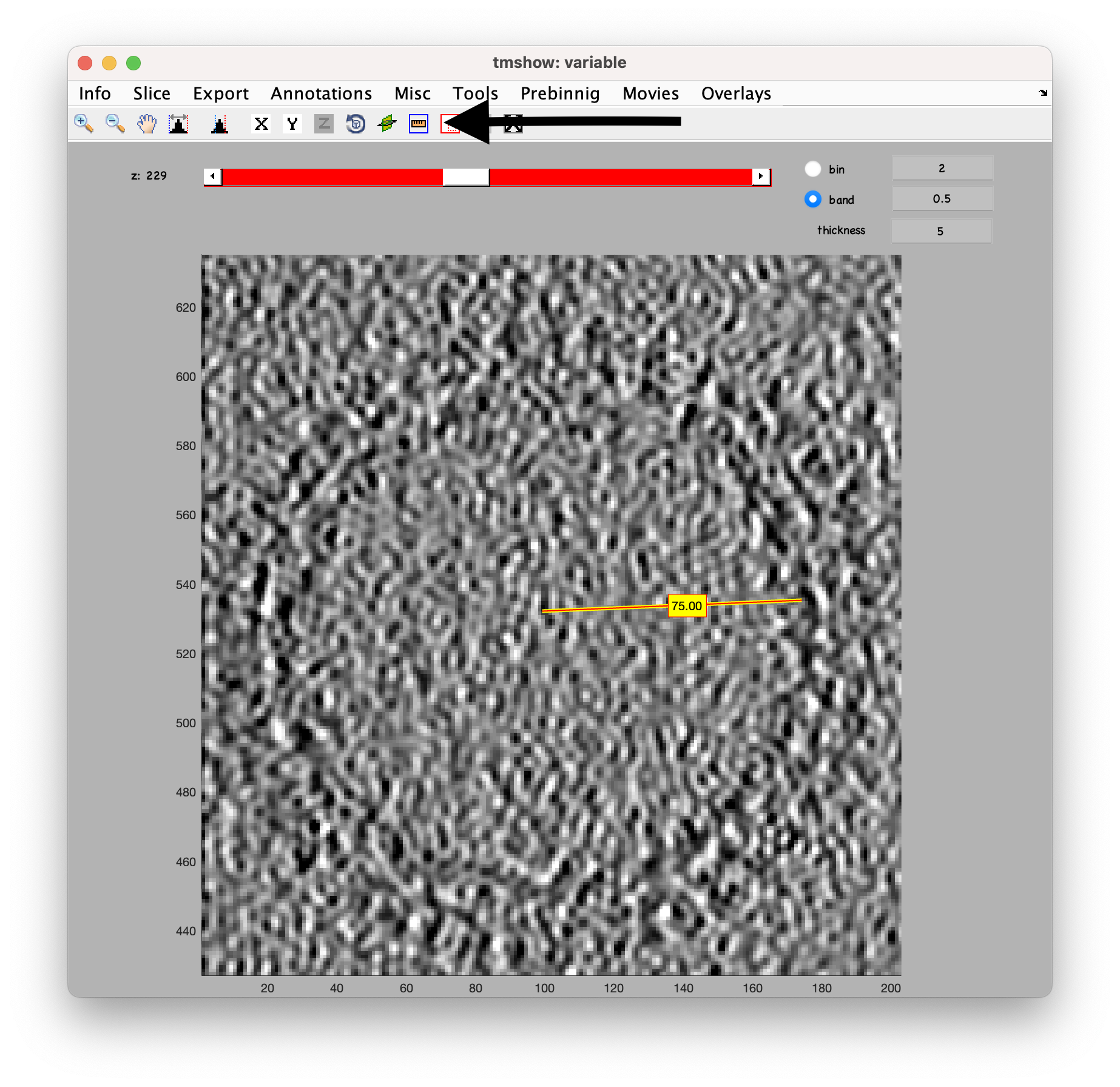1120x1087 pixels.
Task: Click the 'thickness' label
Action: (x=841, y=231)
